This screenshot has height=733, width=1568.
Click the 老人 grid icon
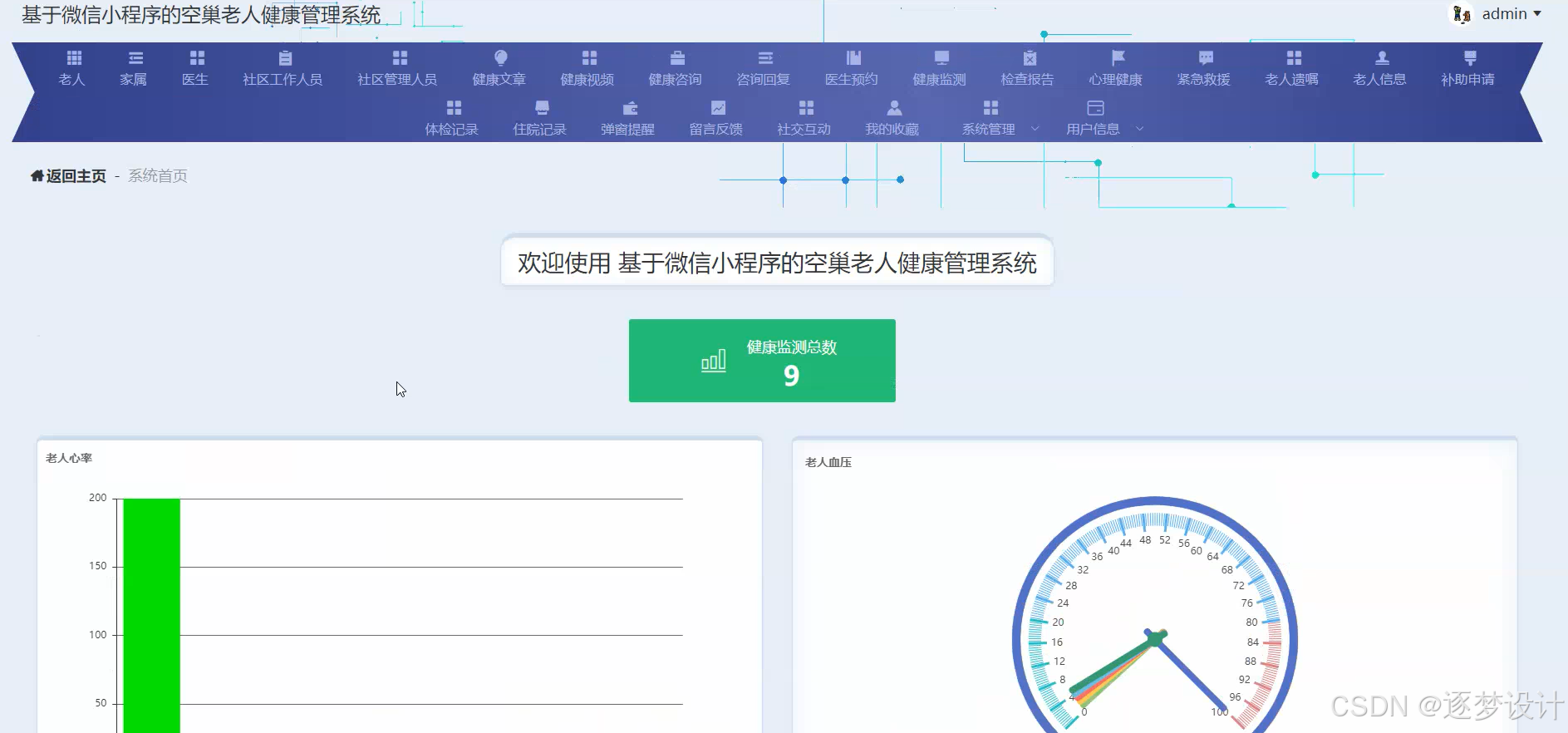click(74, 57)
